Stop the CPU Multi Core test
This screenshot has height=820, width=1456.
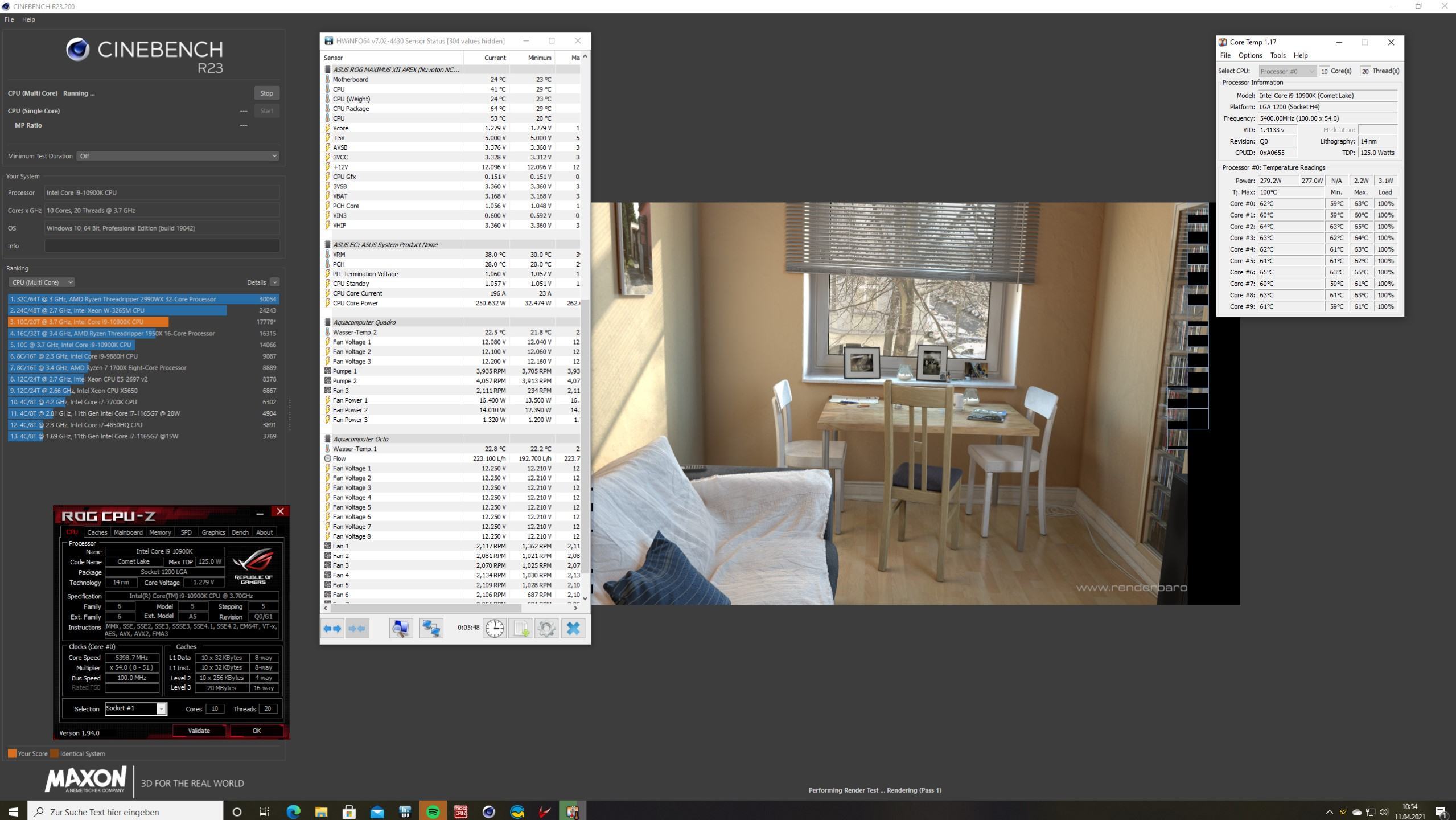266,93
